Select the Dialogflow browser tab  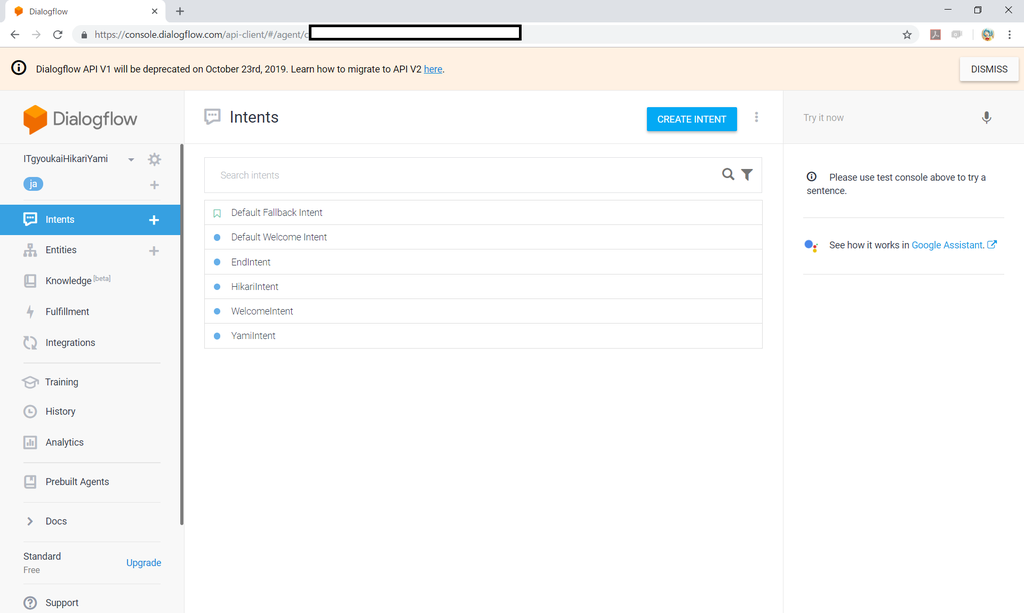click(x=84, y=11)
